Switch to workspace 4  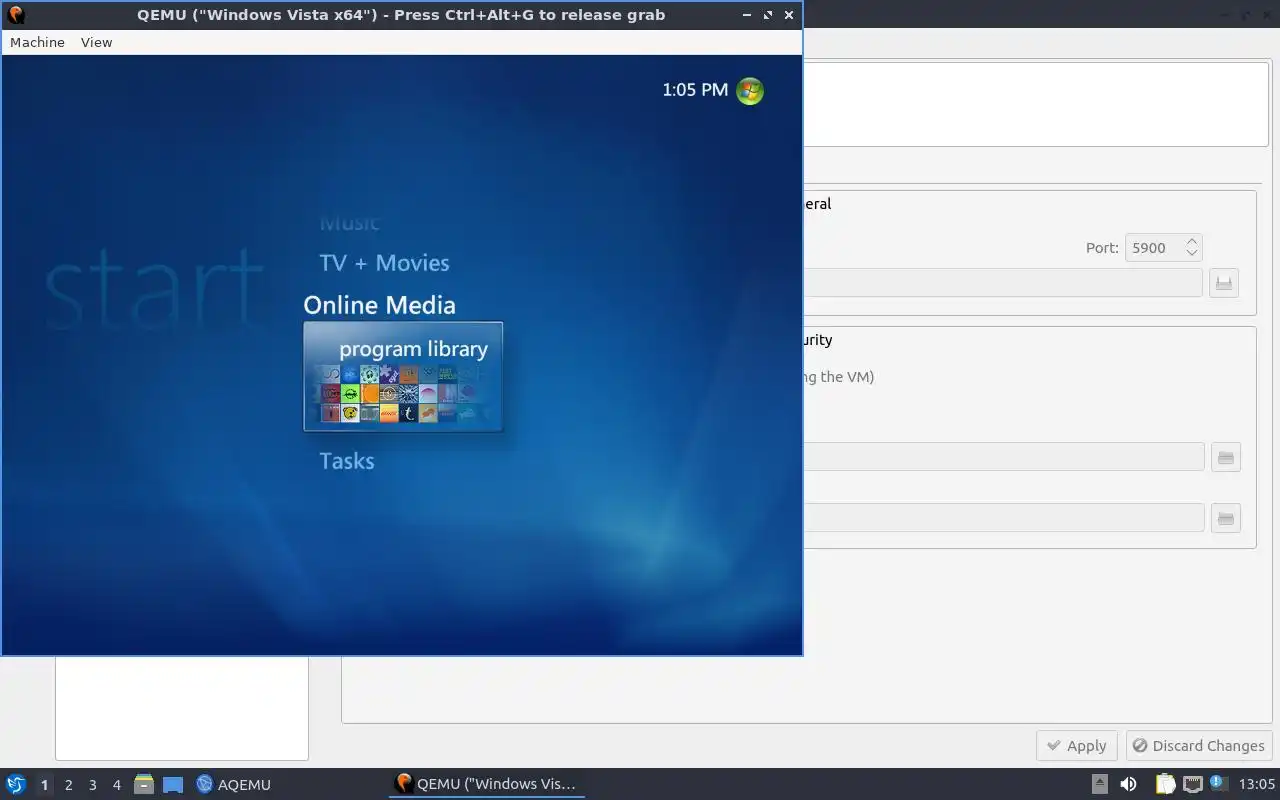116,785
